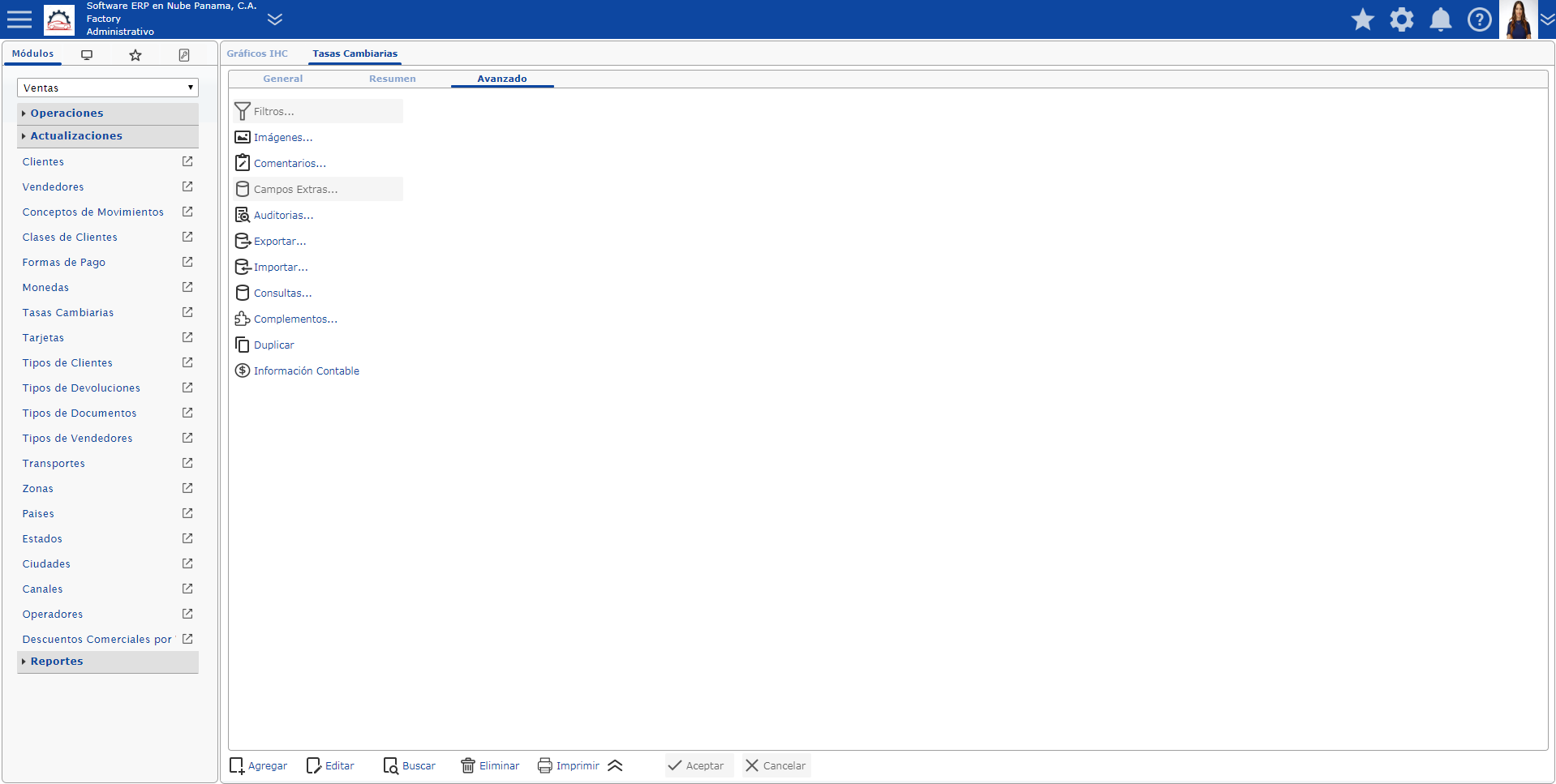
Task: Open sidebar favorites star tab
Action: coord(135,55)
